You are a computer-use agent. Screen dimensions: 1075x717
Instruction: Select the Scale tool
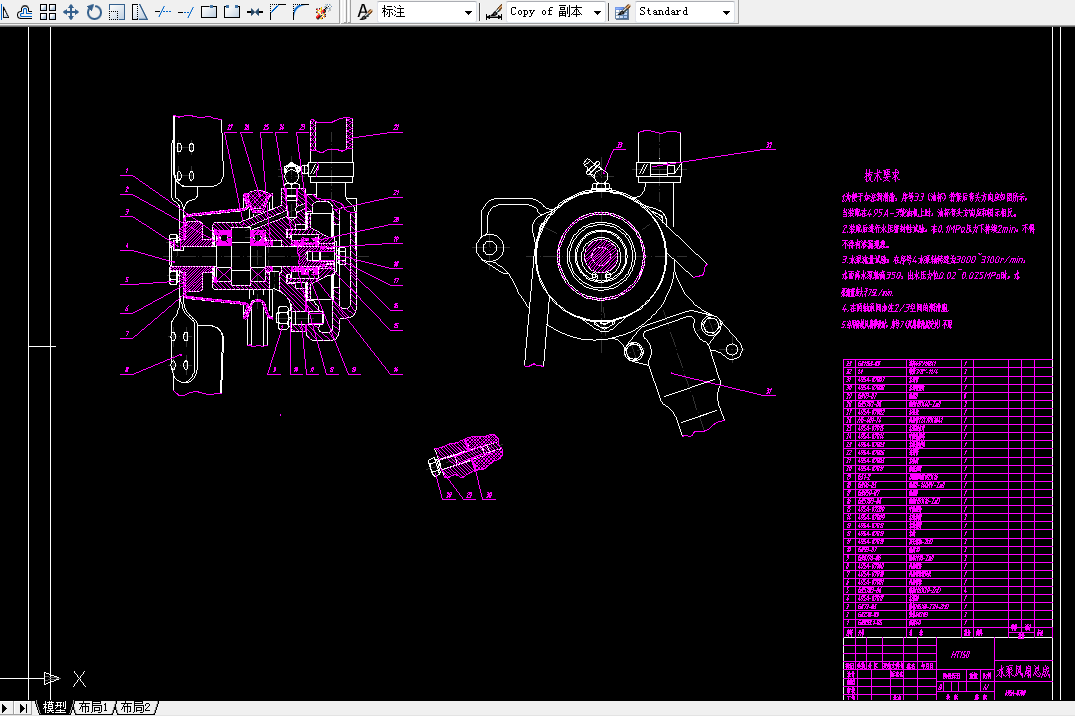117,12
